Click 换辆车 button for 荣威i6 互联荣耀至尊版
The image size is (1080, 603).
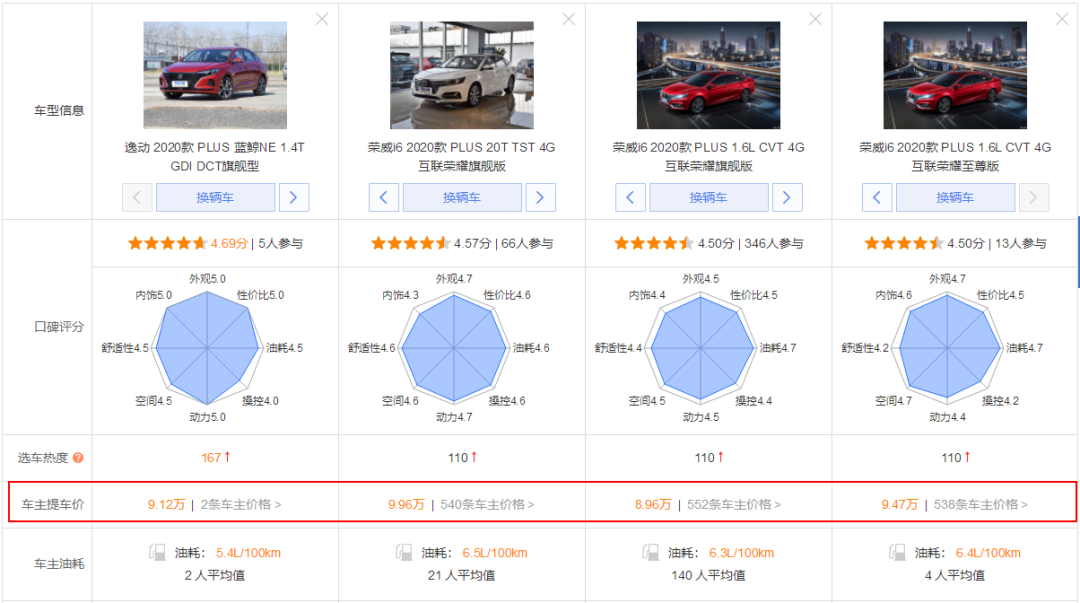pyautogui.click(x=955, y=197)
